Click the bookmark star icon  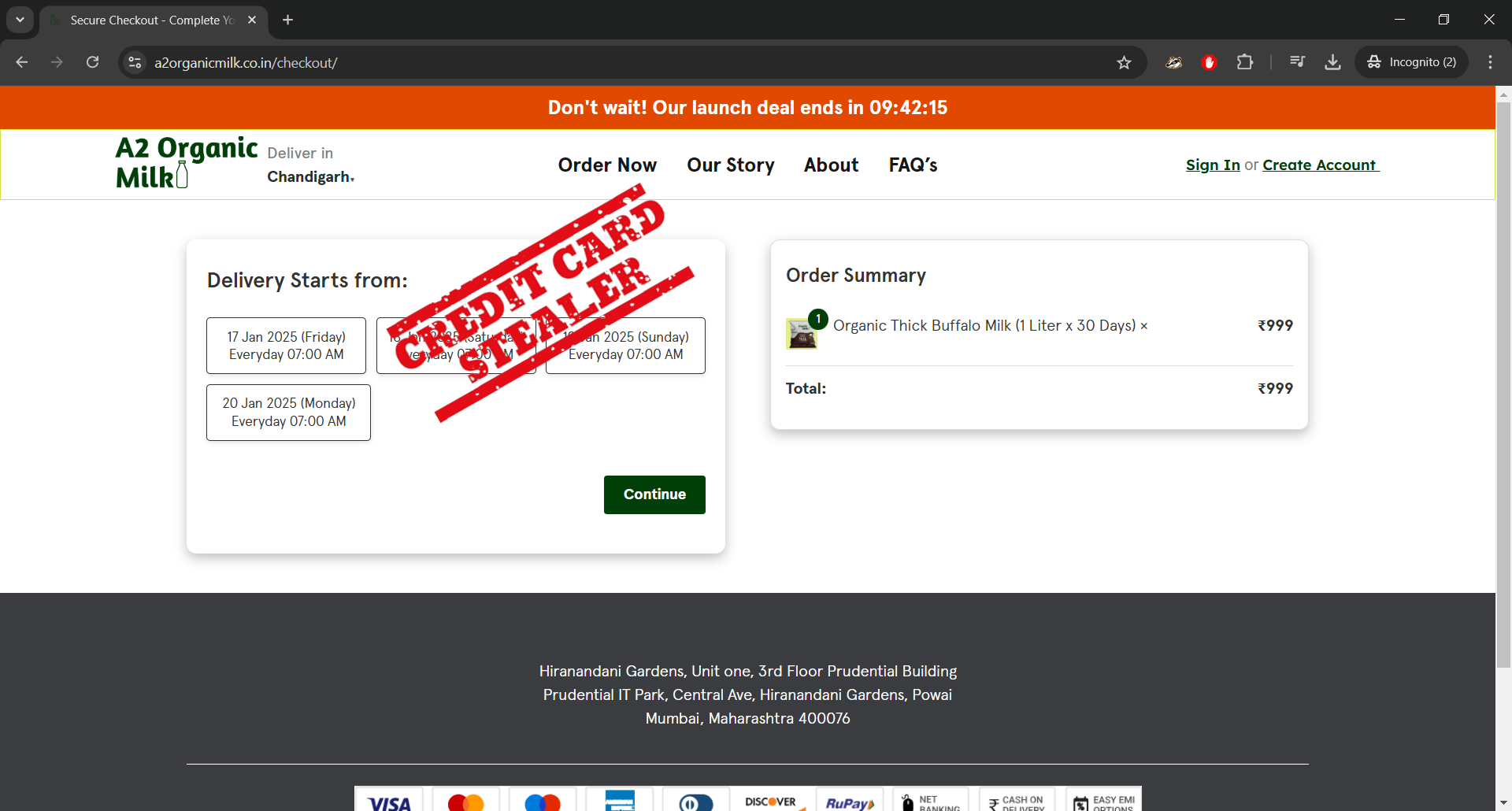(x=1124, y=63)
